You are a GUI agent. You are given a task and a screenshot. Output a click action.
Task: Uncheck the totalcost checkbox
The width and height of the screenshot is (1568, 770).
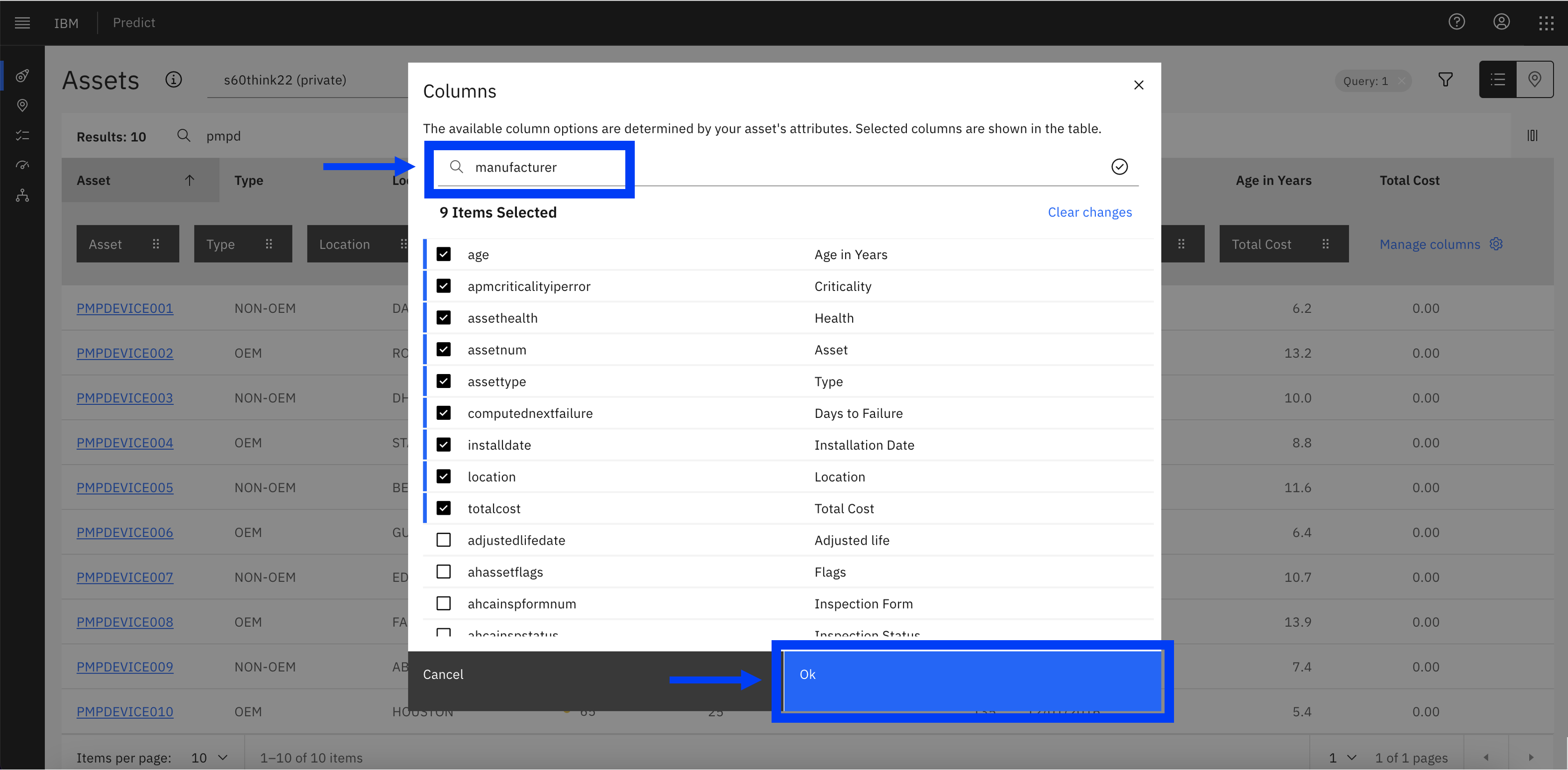[x=444, y=508]
